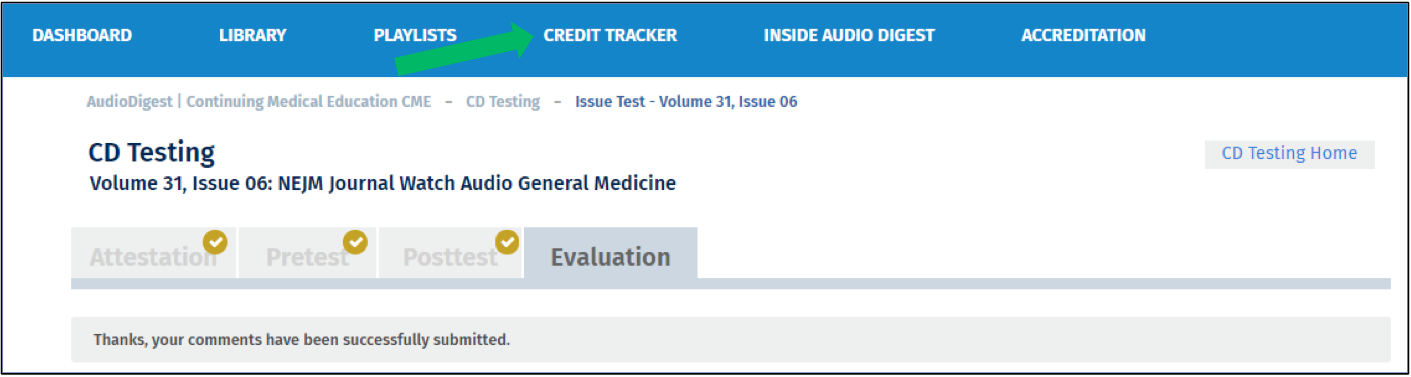The image size is (1411, 377).
Task: Click the Pretest tab's gold checkmark badge
Action: coord(355,242)
